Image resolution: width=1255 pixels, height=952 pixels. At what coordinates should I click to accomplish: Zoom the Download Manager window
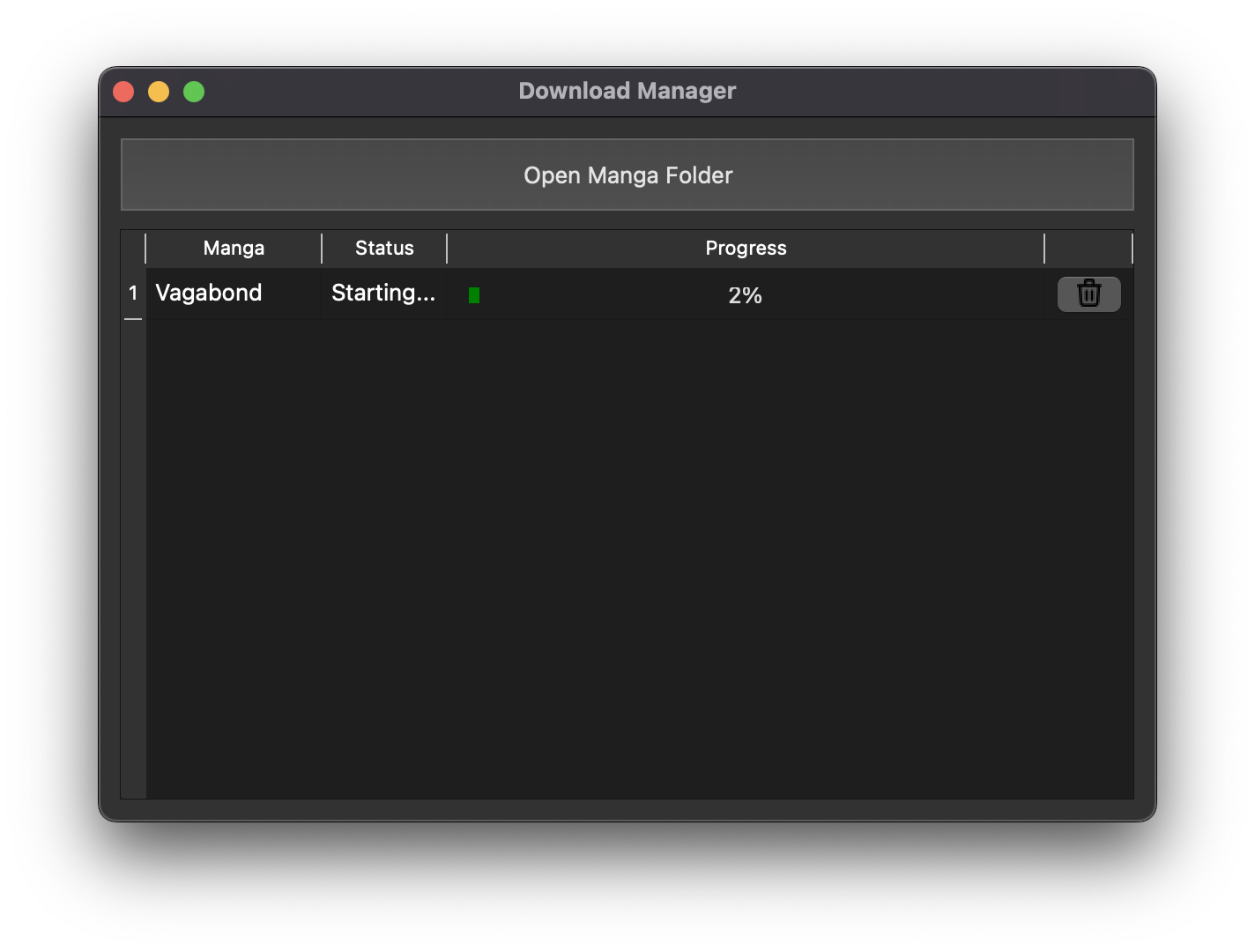point(193,91)
